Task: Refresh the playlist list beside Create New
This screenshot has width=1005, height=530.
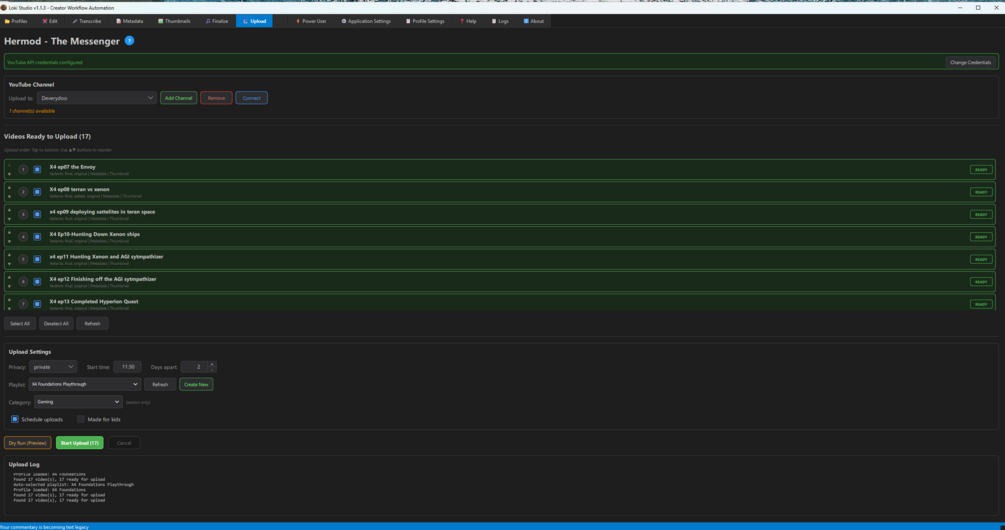Action: tap(160, 385)
